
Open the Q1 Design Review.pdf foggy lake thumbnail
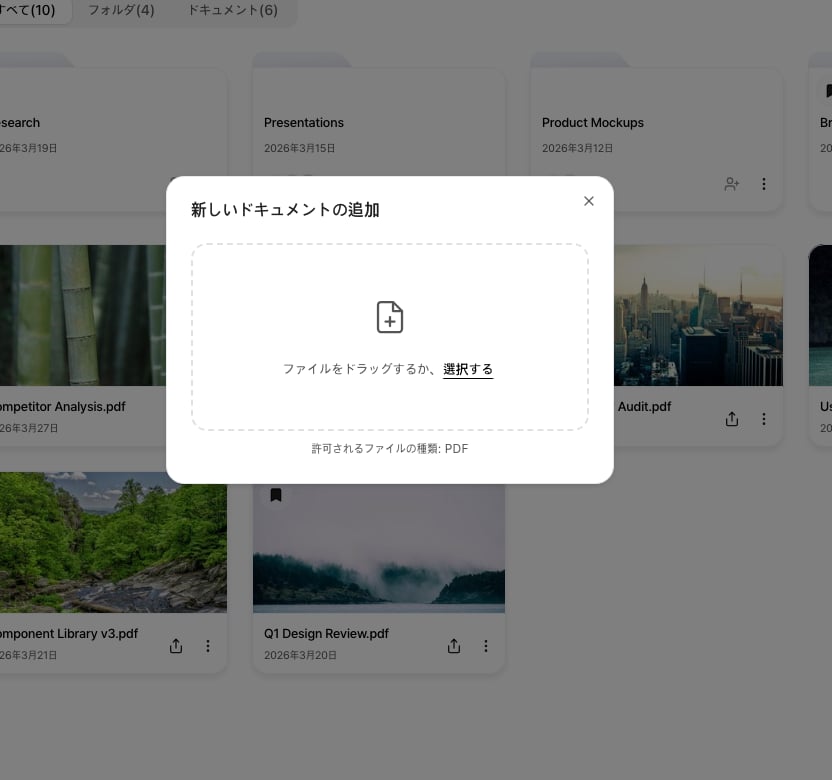pos(379,548)
